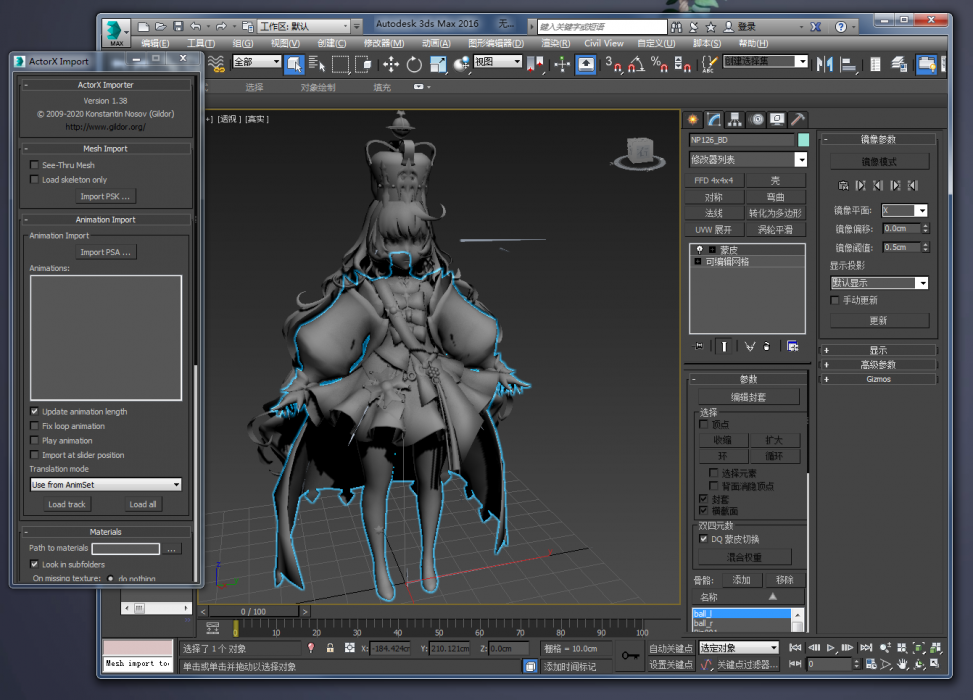
Task: Expand the Gizmos rollout
Action: click(878, 379)
